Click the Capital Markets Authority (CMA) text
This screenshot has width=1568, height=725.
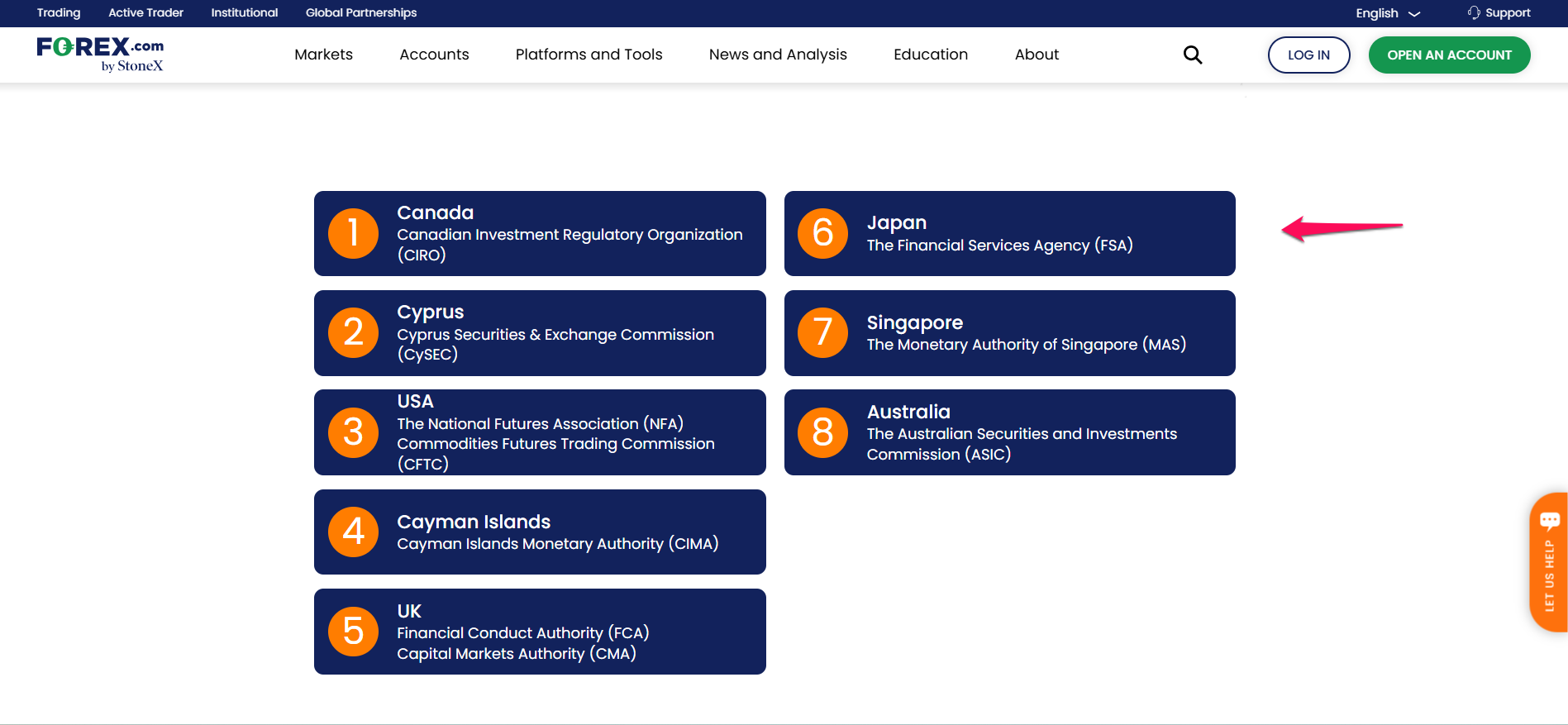point(517,653)
